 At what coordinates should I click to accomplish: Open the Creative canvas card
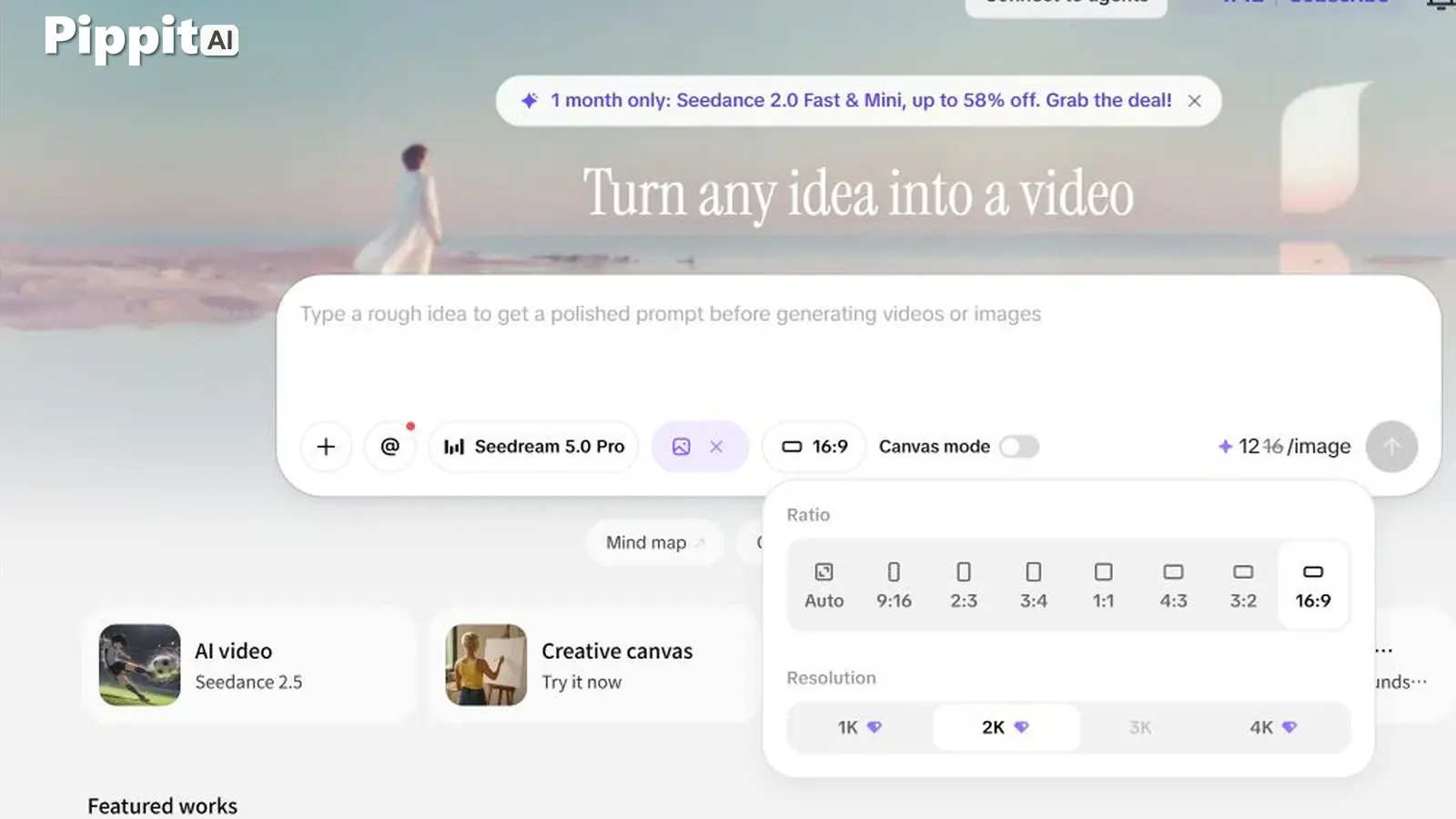[x=595, y=665]
